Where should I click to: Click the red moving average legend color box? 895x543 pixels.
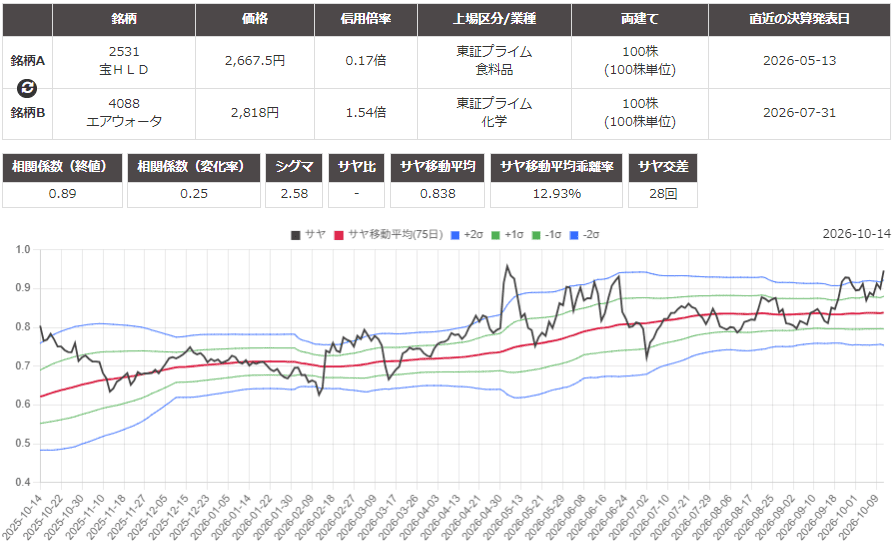[339, 235]
